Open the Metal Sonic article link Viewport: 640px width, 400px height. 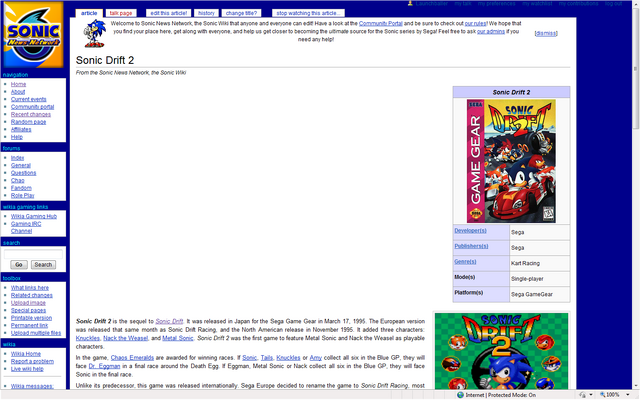(x=178, y=338)
